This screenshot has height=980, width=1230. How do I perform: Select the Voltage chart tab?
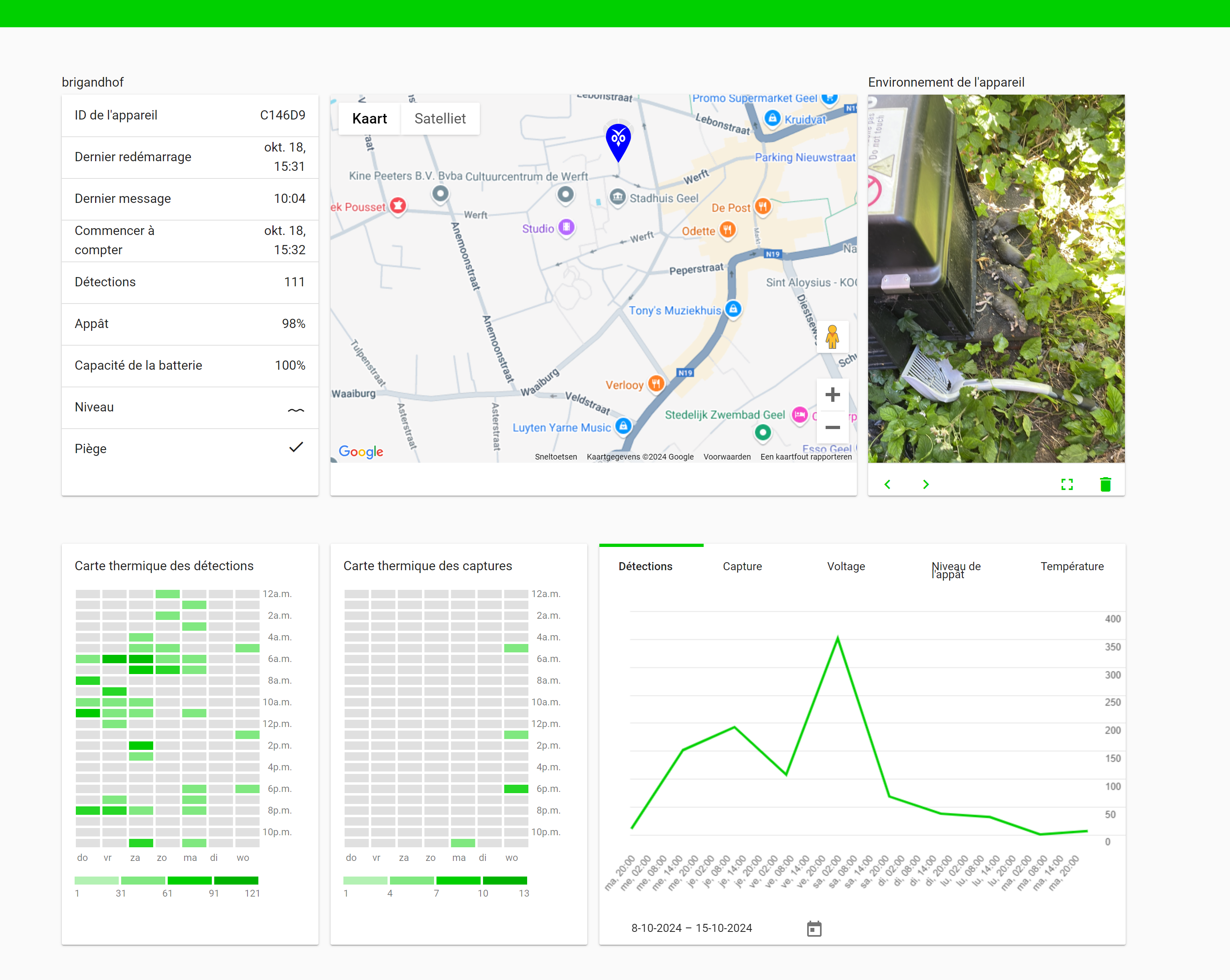(846, 566)
